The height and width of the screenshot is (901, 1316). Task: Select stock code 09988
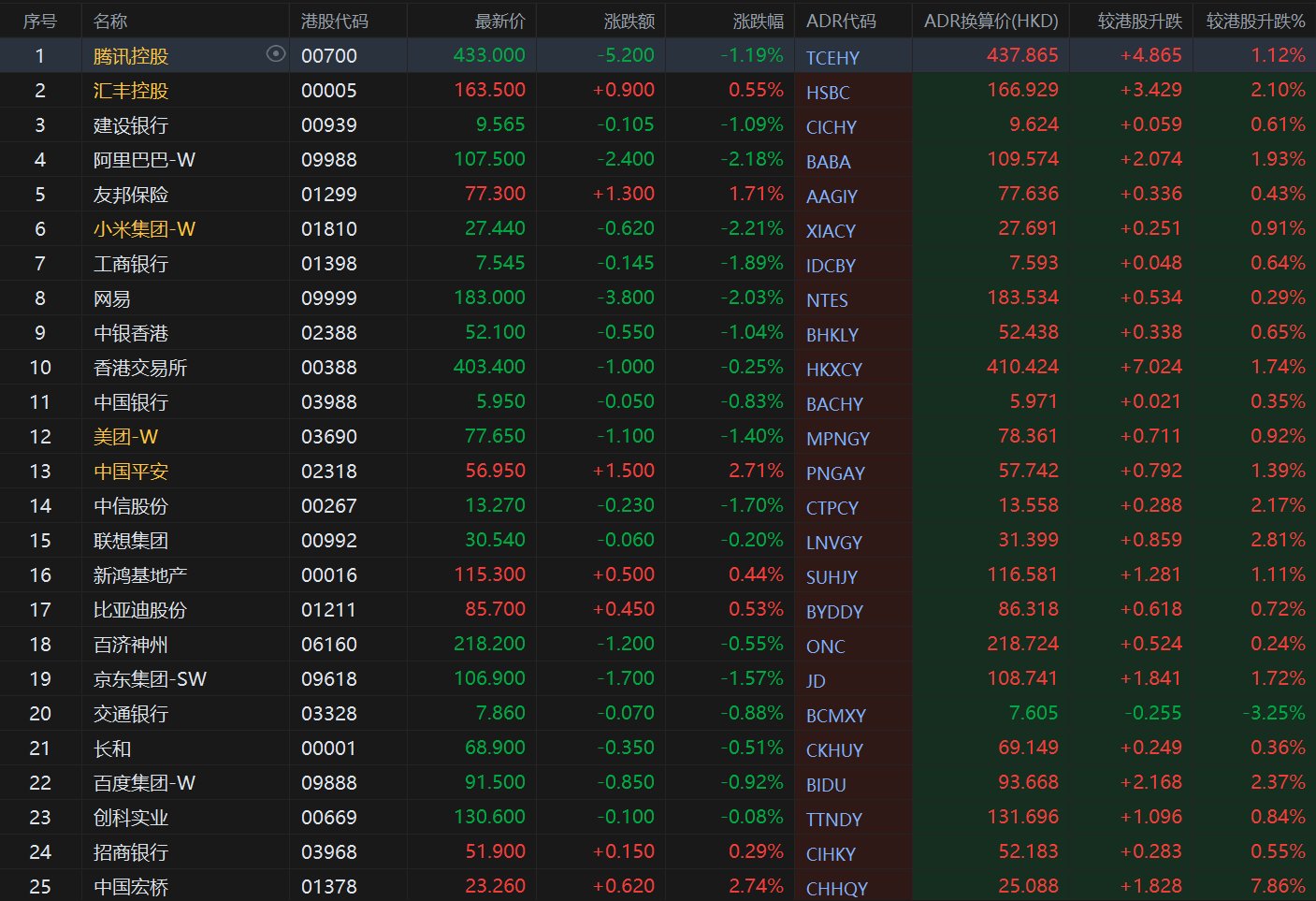point(329,160)
